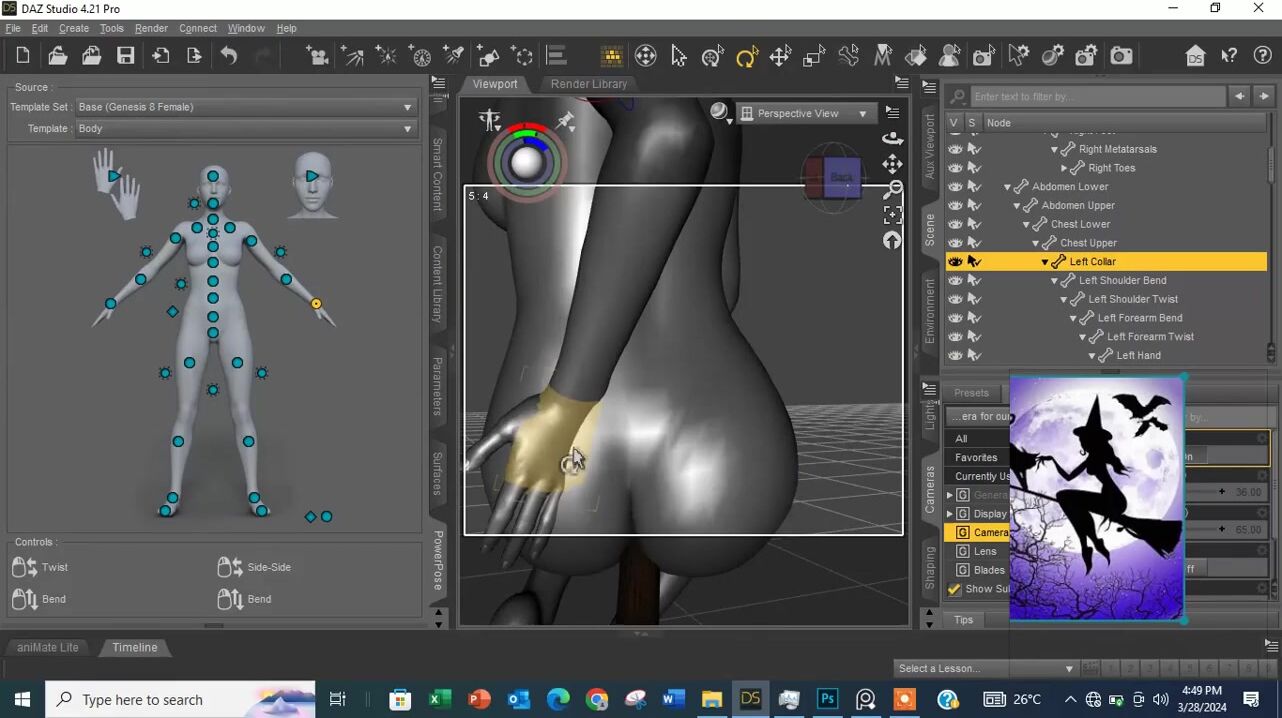Image resolution: width=1282 pixels, height=718 pixels.
Task: Click the New file icon
Action: click(x=23, y=57)
